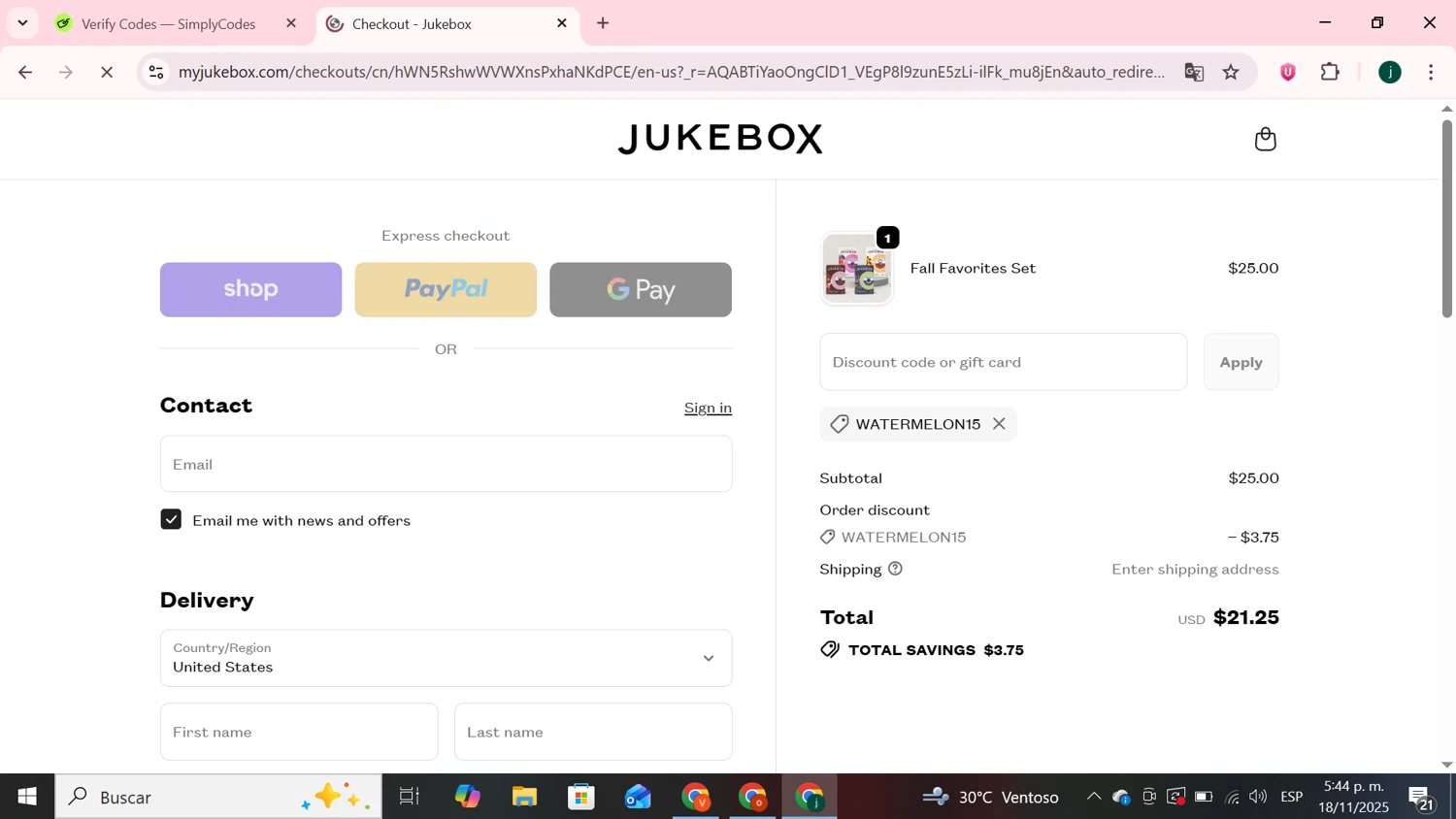The width and height of the screenshot is (1456, 819).
Task: Click the 30°C Ventoso weather widget
Action: point(990,797)
